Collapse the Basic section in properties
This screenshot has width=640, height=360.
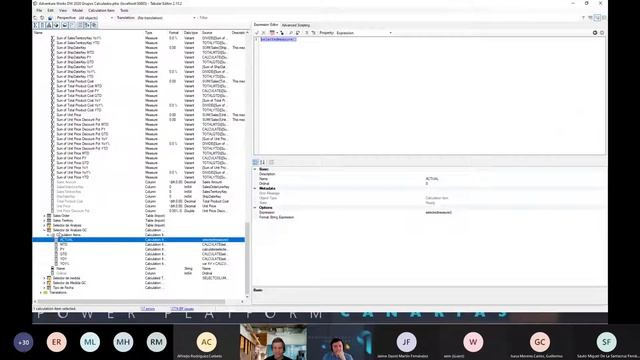(255, 169)
